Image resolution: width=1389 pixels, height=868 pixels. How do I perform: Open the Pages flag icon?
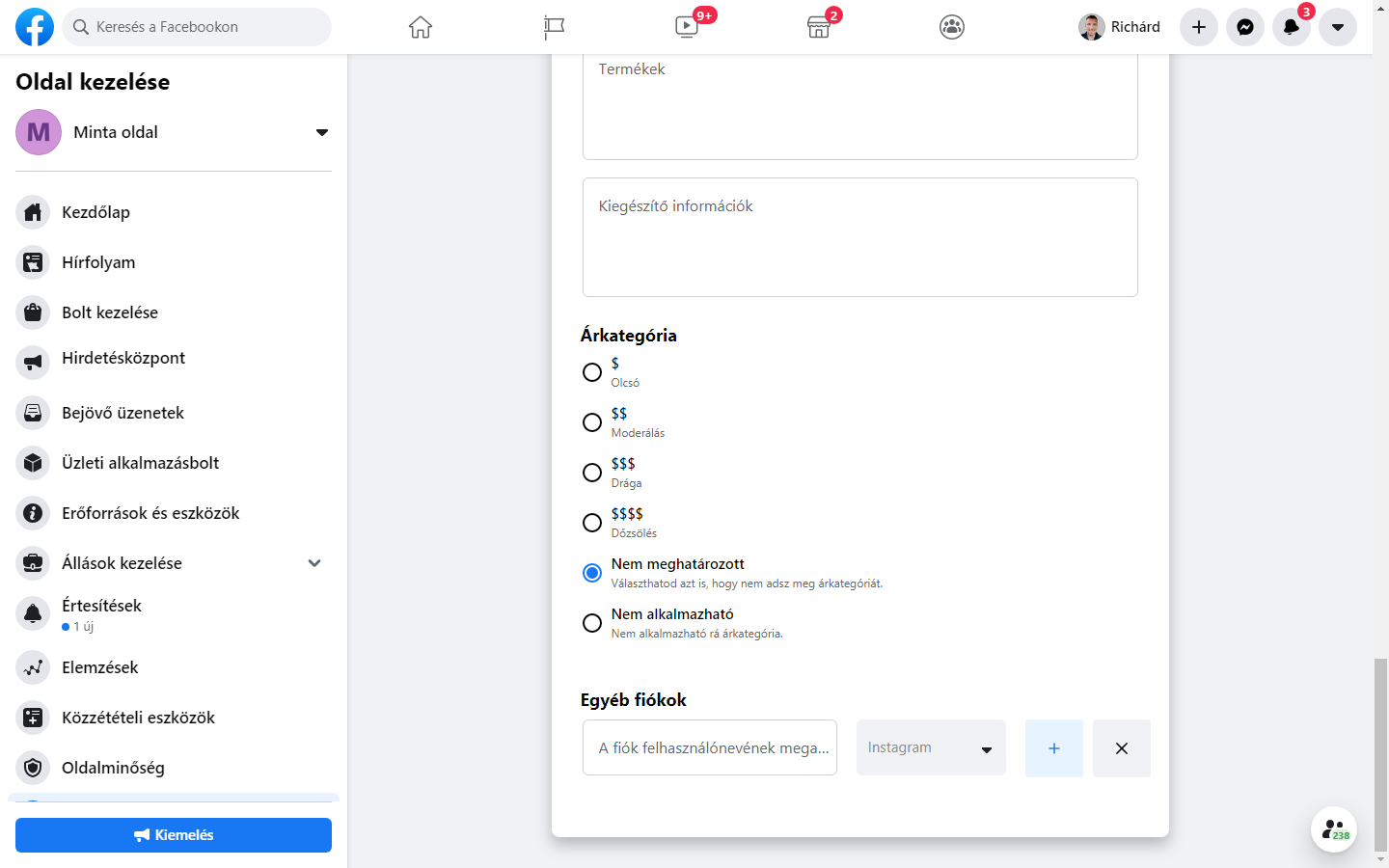point(554,27)
